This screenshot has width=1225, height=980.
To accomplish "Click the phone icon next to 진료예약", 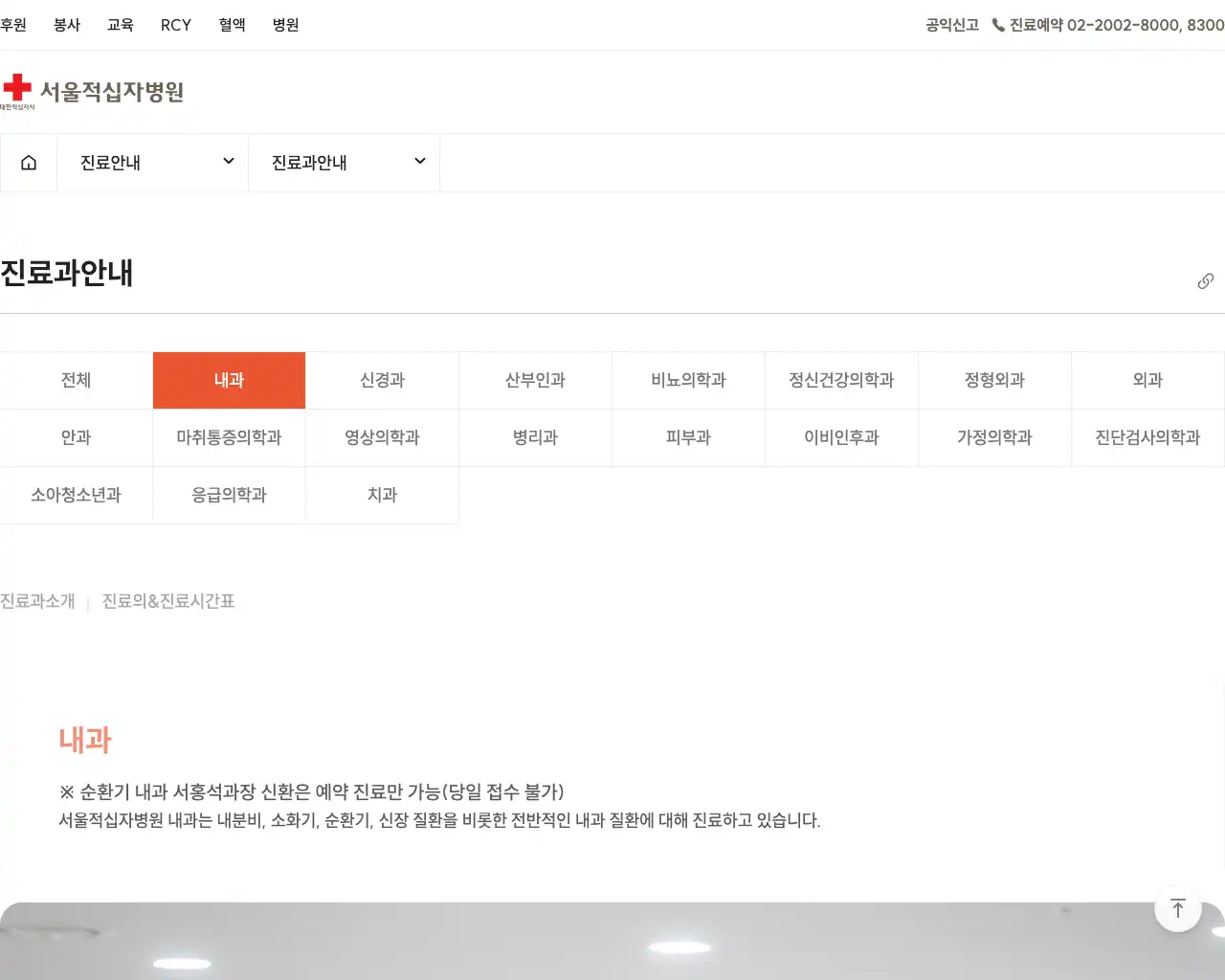I will tap(997, 26).
